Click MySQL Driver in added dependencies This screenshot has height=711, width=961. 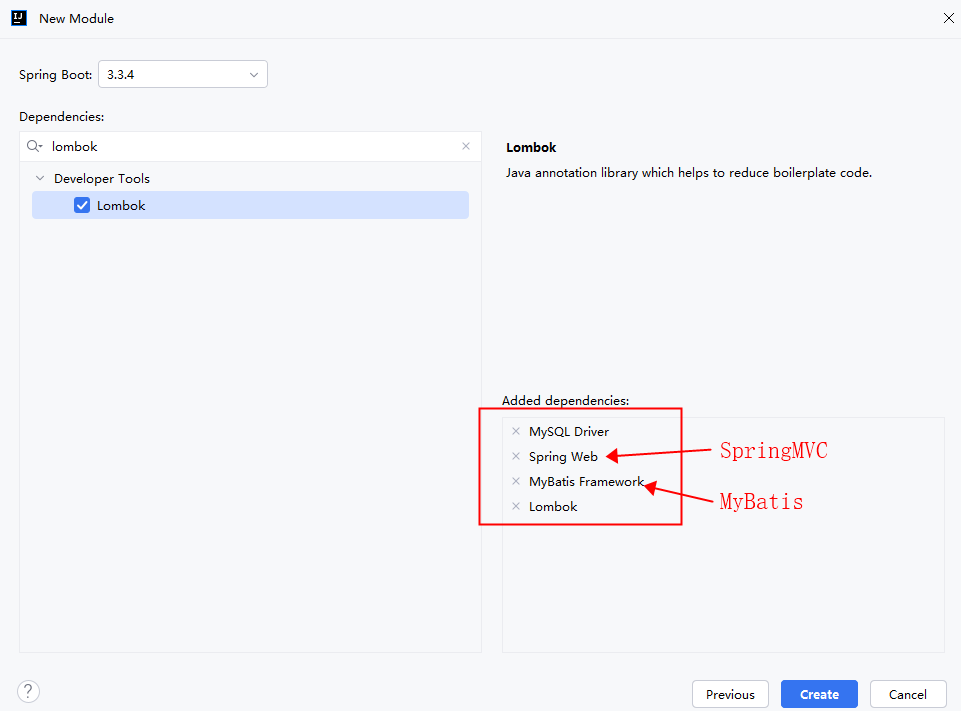(569, 432)
